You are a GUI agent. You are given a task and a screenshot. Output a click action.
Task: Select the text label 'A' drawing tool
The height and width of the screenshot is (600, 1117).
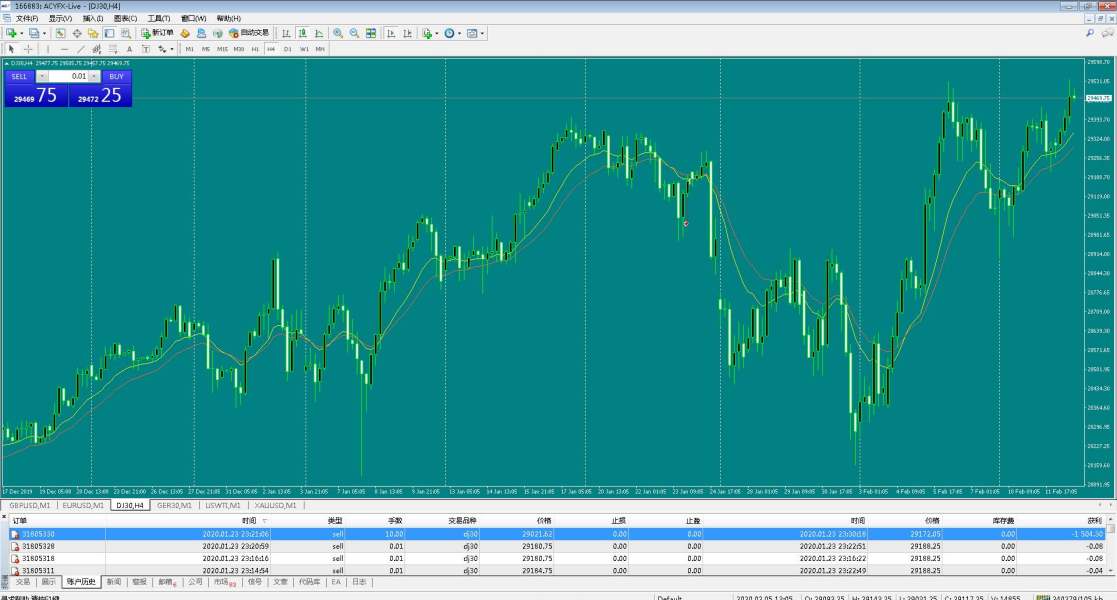coord(128,48)
